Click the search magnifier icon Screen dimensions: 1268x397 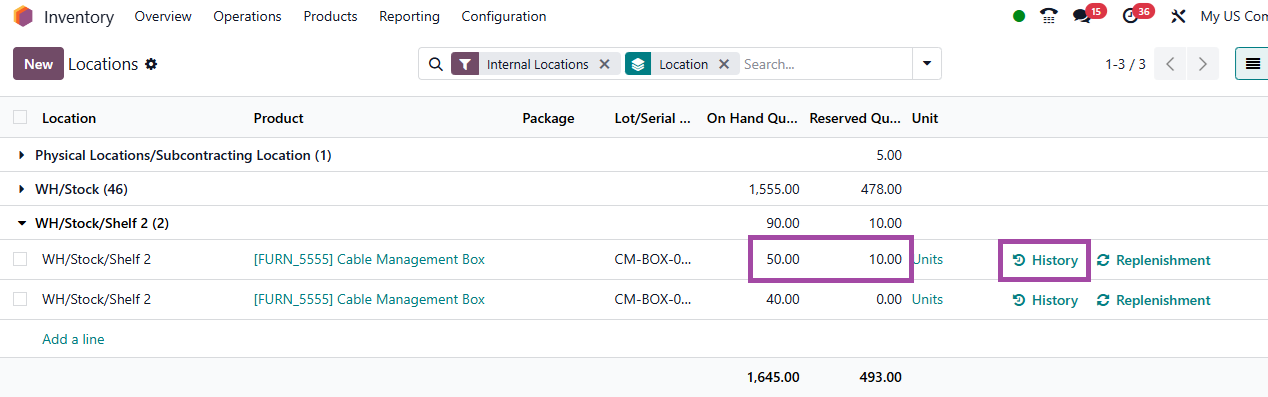point(435,64)
